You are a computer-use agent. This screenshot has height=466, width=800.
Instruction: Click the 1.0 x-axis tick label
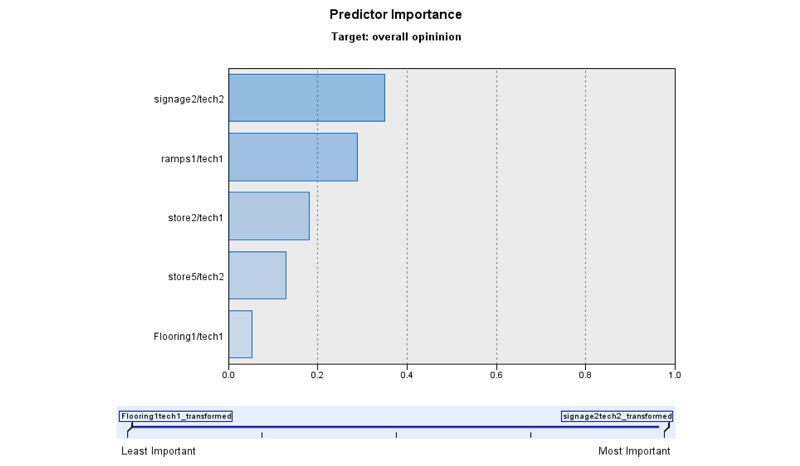click(674, 376)
